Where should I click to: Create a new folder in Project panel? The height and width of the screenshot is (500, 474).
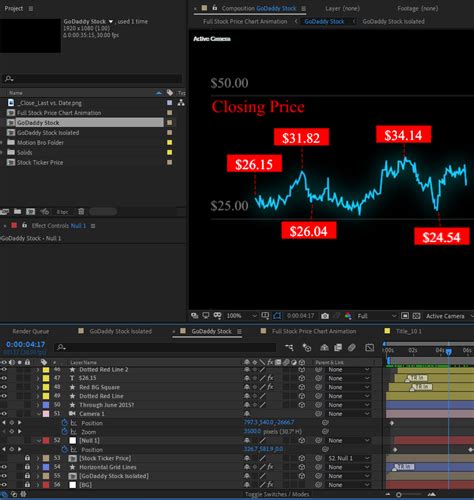coord(17,212)
